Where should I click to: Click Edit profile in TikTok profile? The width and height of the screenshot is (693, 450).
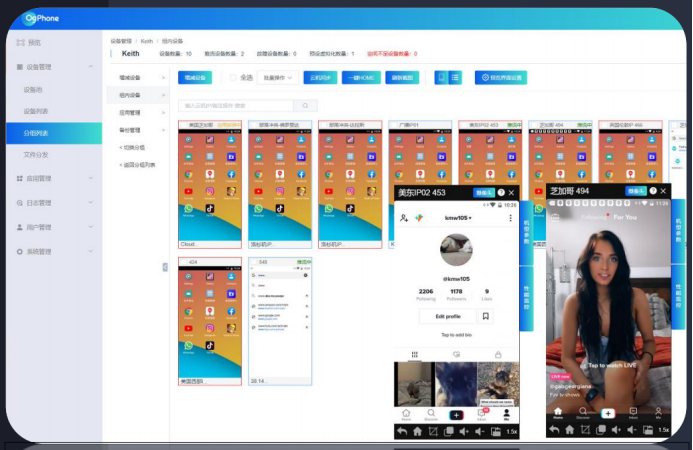[448, 316]
